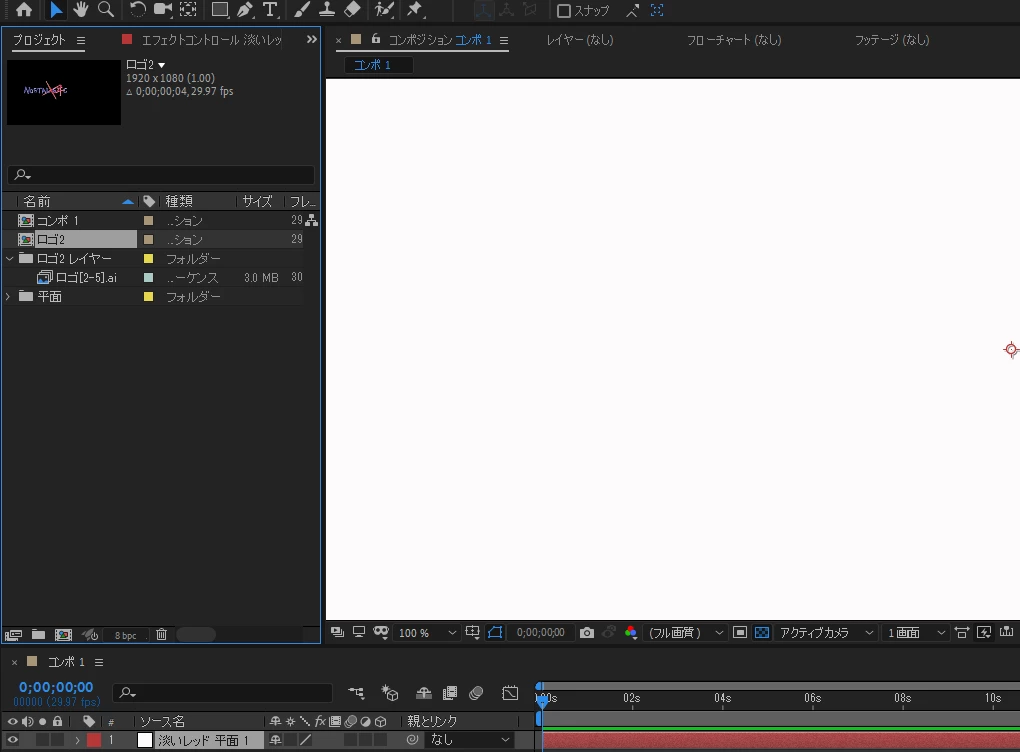Click the snapshot camera icon
Image resolution: width=1020 pixels, height=752 pixels.
587,632
